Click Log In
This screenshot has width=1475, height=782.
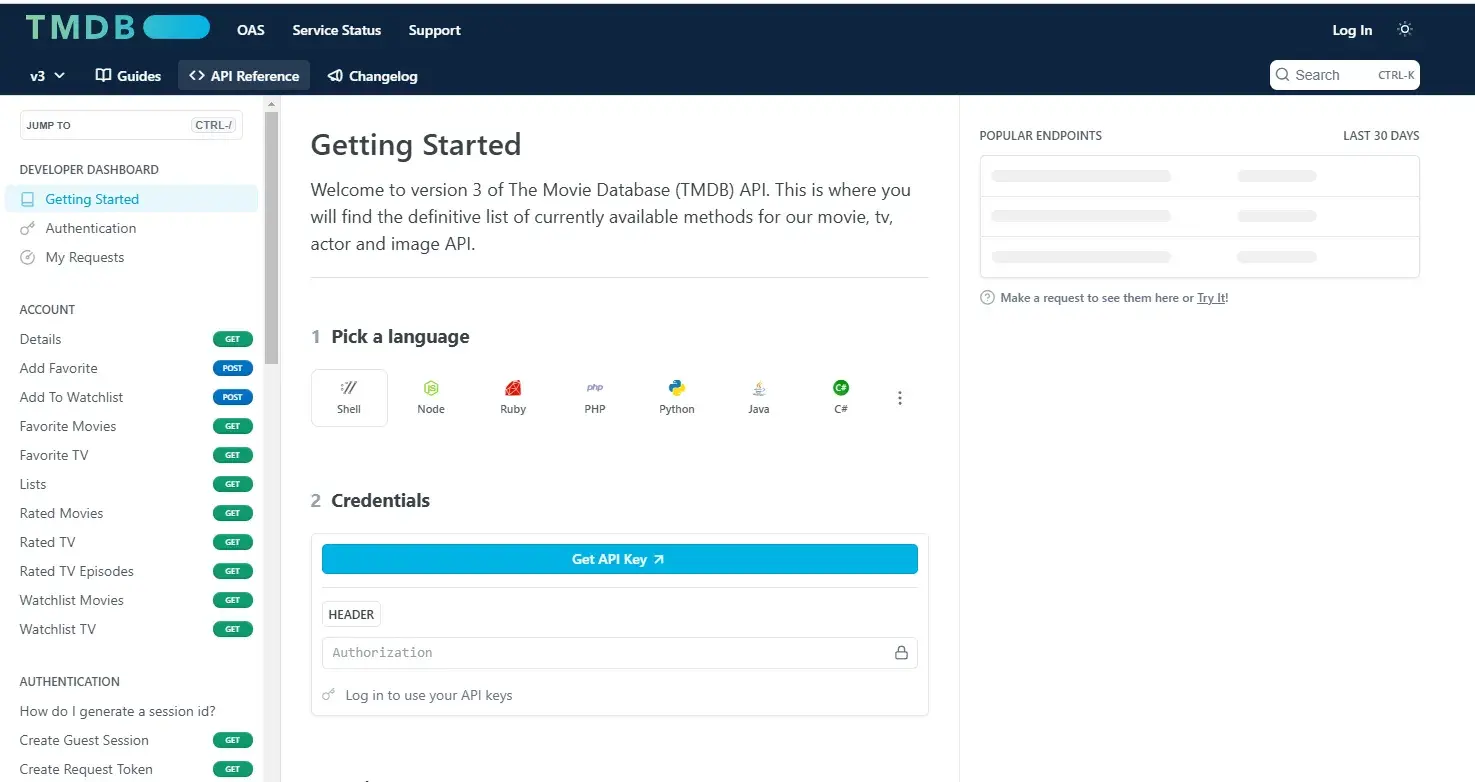[1352, 30]
